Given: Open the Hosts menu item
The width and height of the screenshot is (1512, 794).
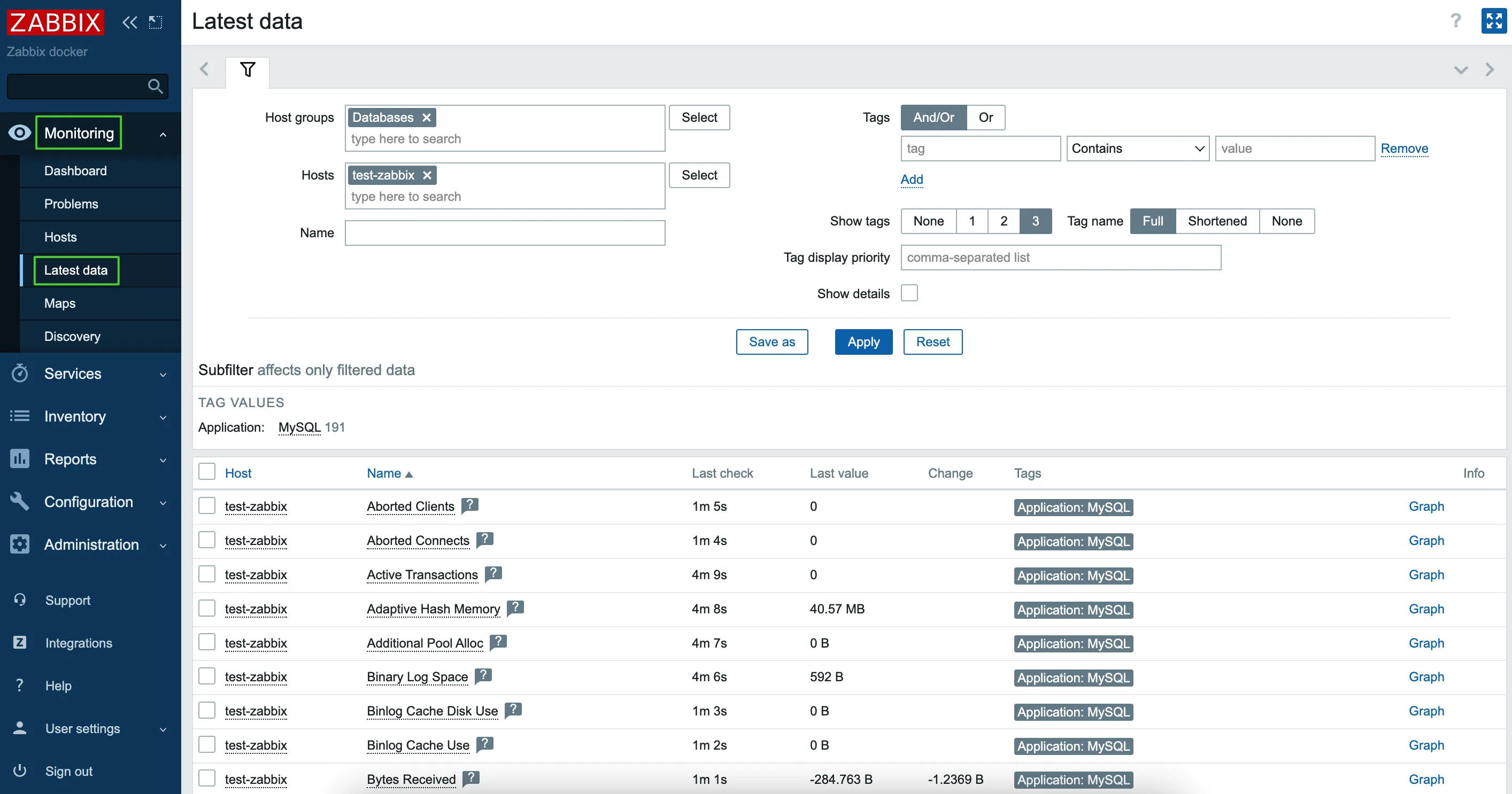Looking at the screenshot, I should (60, 237).
